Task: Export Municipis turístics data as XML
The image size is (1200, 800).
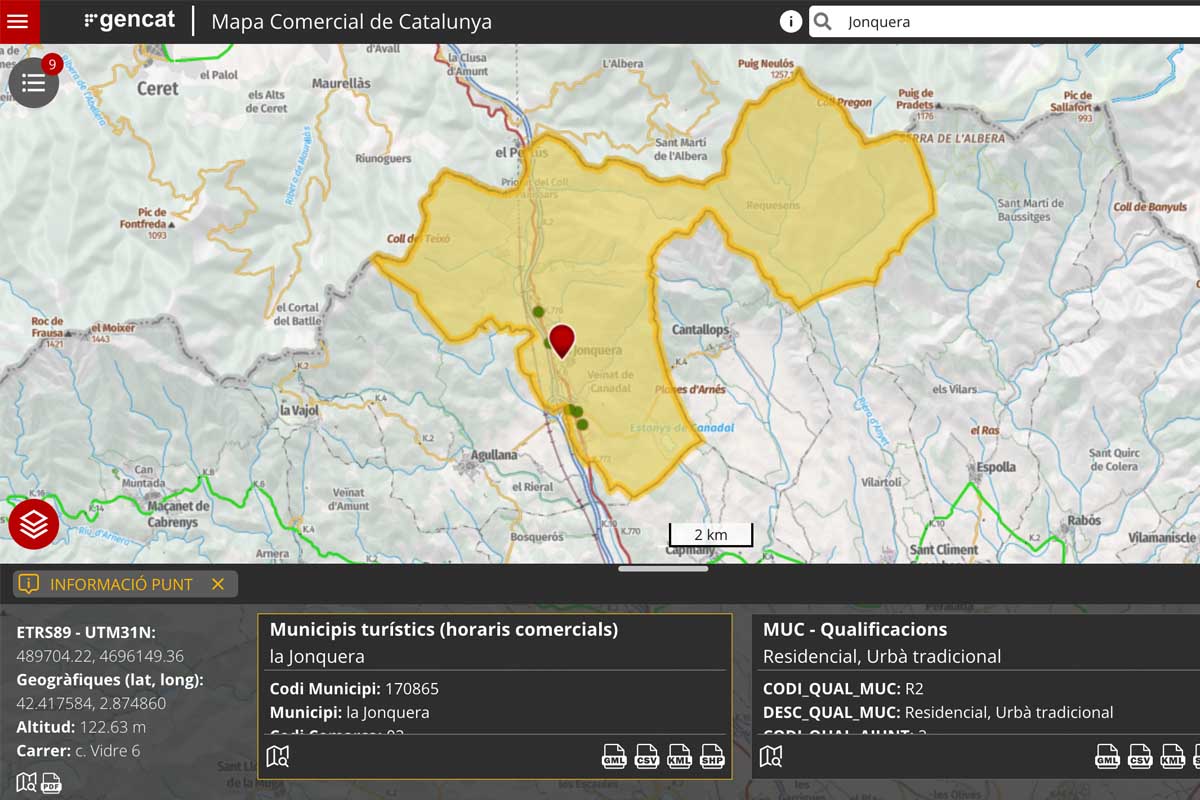Action: (x=679, y=756)
